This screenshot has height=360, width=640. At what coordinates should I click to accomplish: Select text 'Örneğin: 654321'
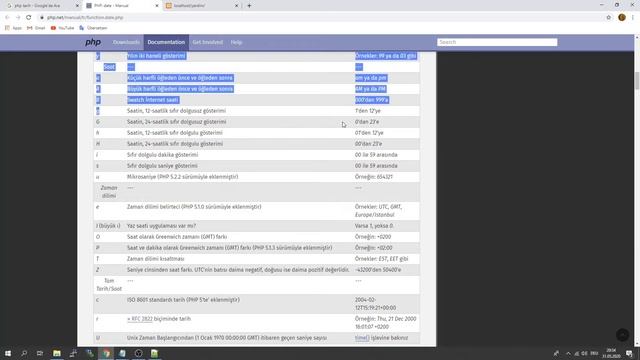(374, 177)
